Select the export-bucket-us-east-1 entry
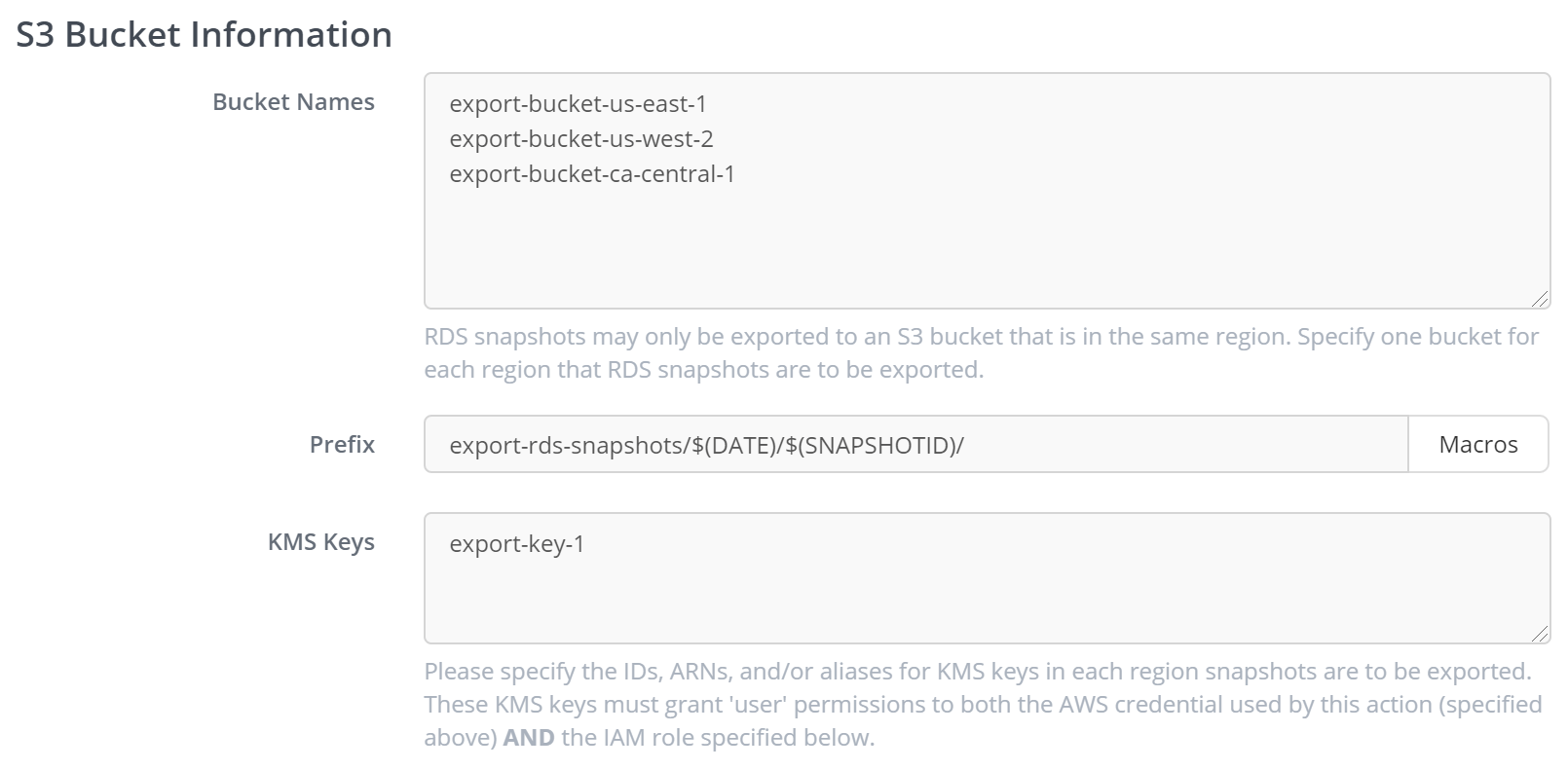Image resolution: width=1568 pixels, height=770 pixels. (579, 104)
